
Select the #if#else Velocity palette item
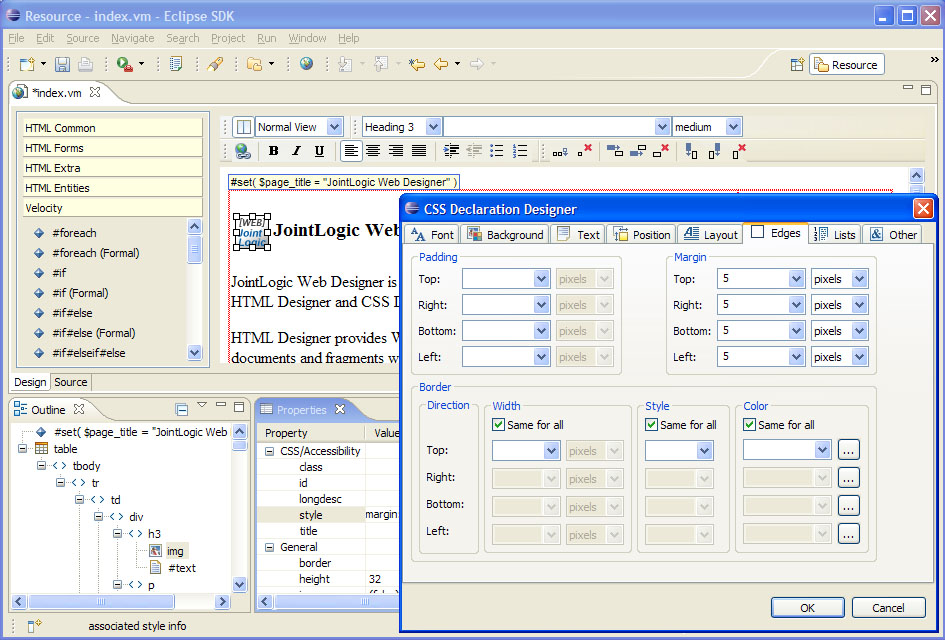tap(72, 313)
